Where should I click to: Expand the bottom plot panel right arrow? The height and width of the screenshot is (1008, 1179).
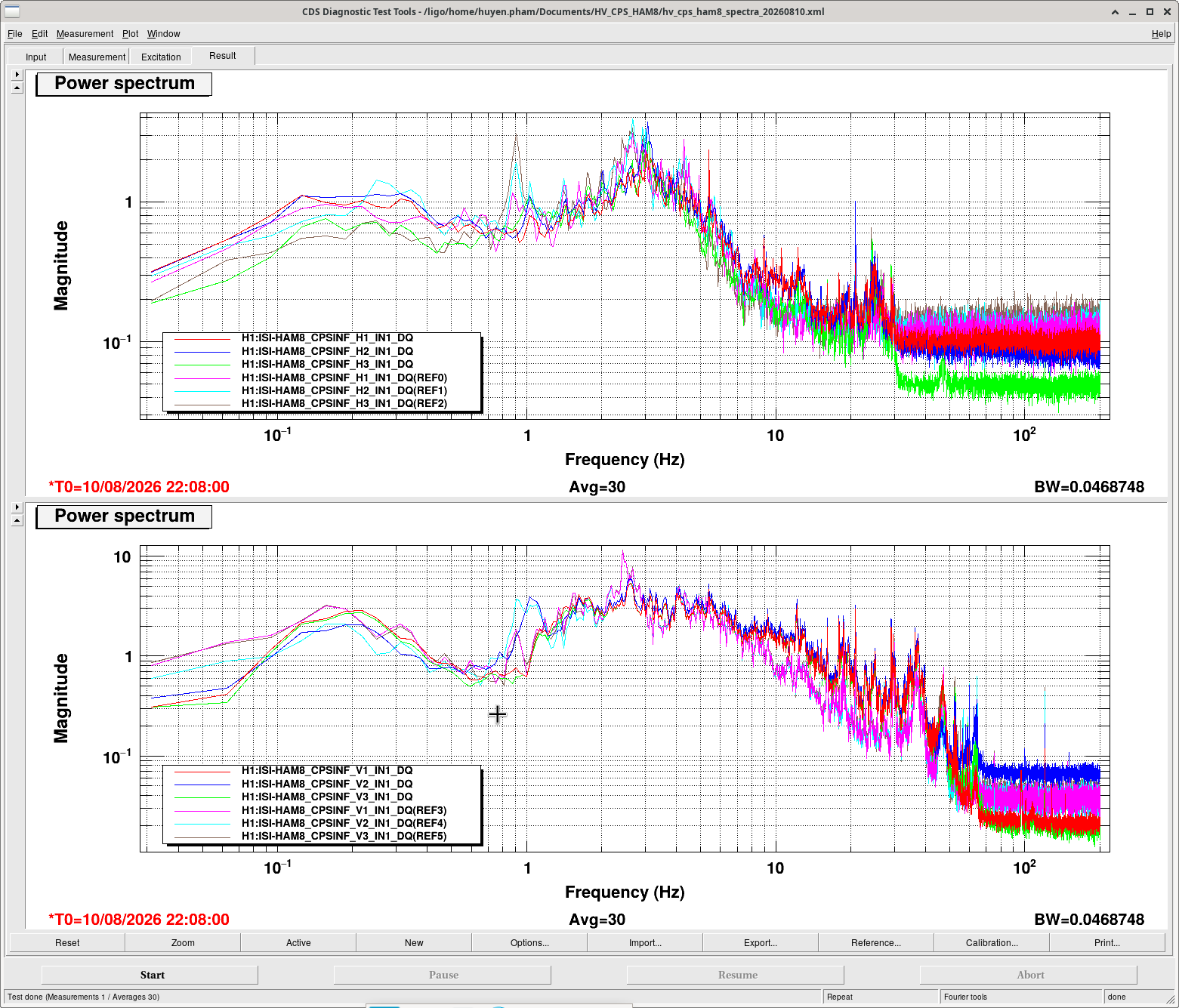click(x=17, y=507)
